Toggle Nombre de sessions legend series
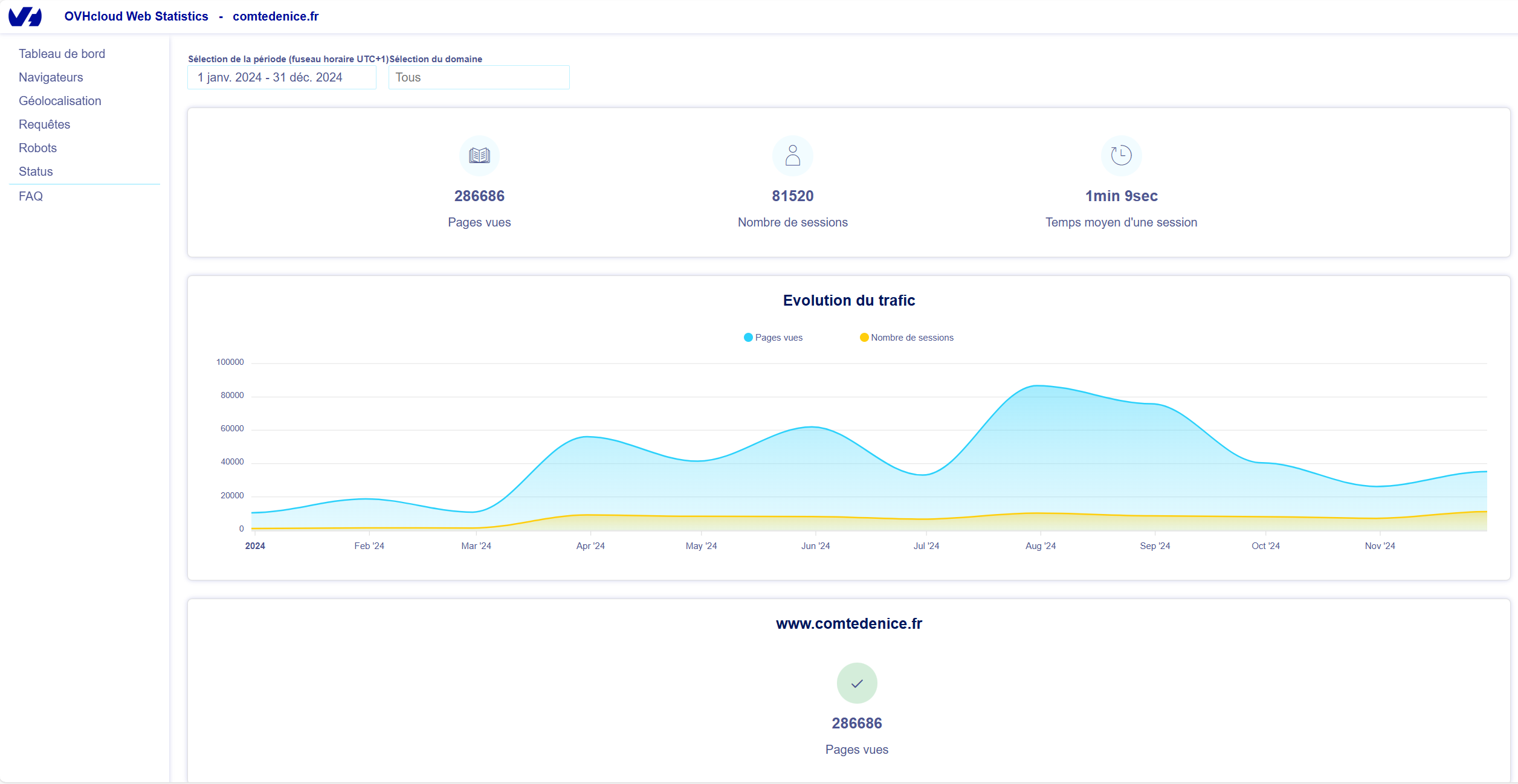The height and width of the screenshot is (784, 1518). 906,338
